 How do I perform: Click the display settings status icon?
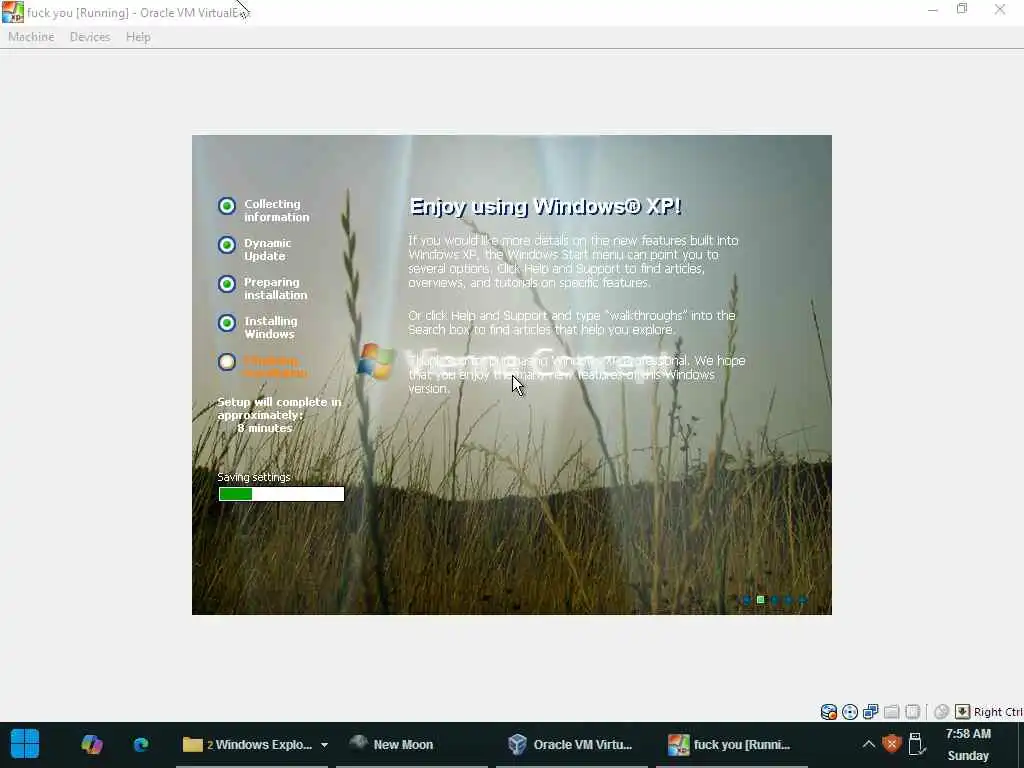tap(912, 712)
